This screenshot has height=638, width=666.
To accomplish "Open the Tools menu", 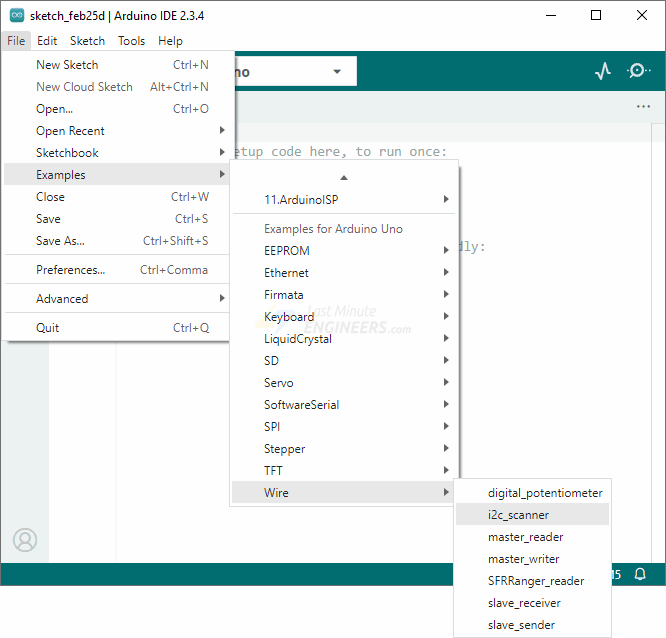I will (x=131, y=41).
